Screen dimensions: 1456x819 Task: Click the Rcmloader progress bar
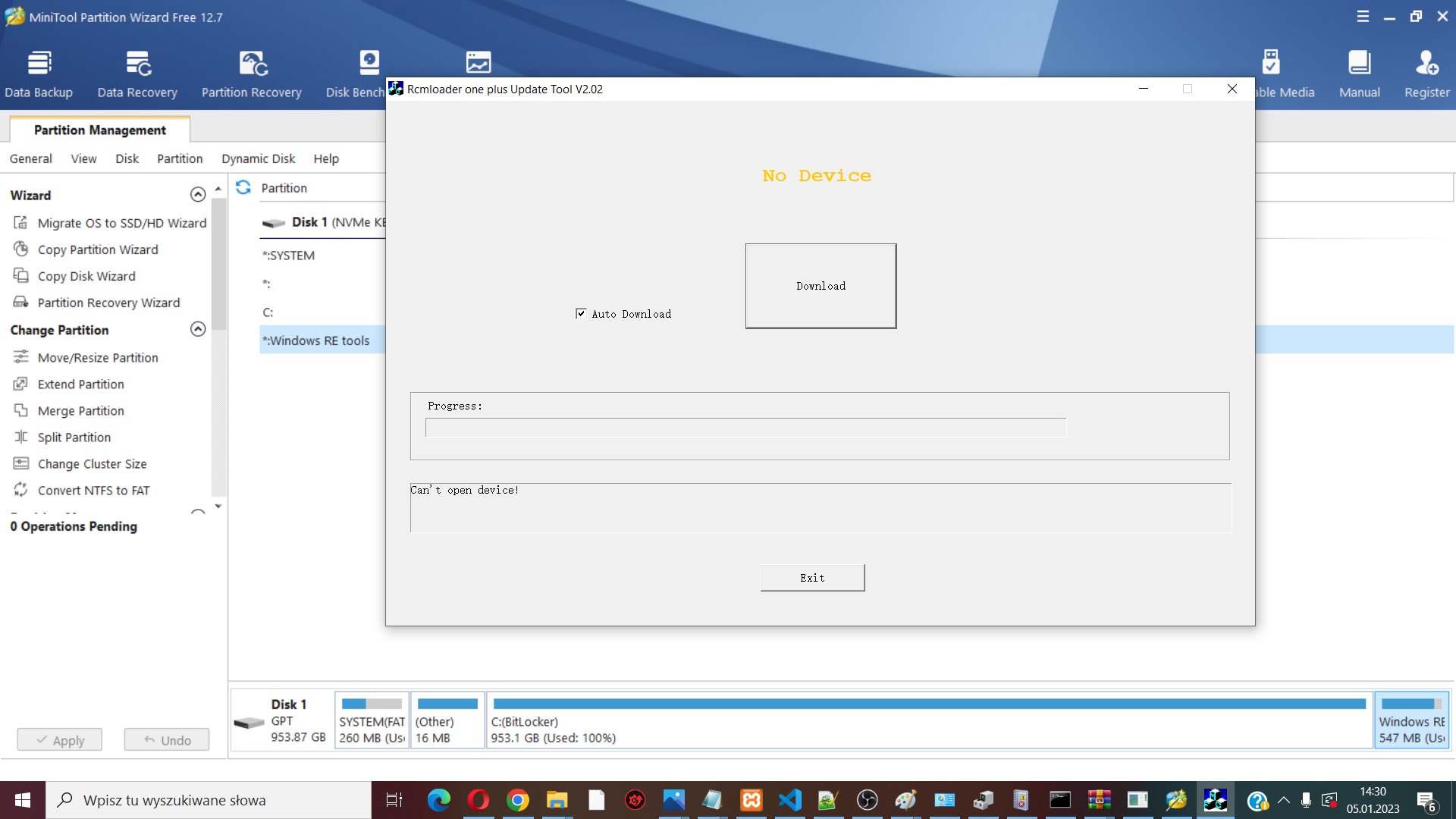click(745, 428)
